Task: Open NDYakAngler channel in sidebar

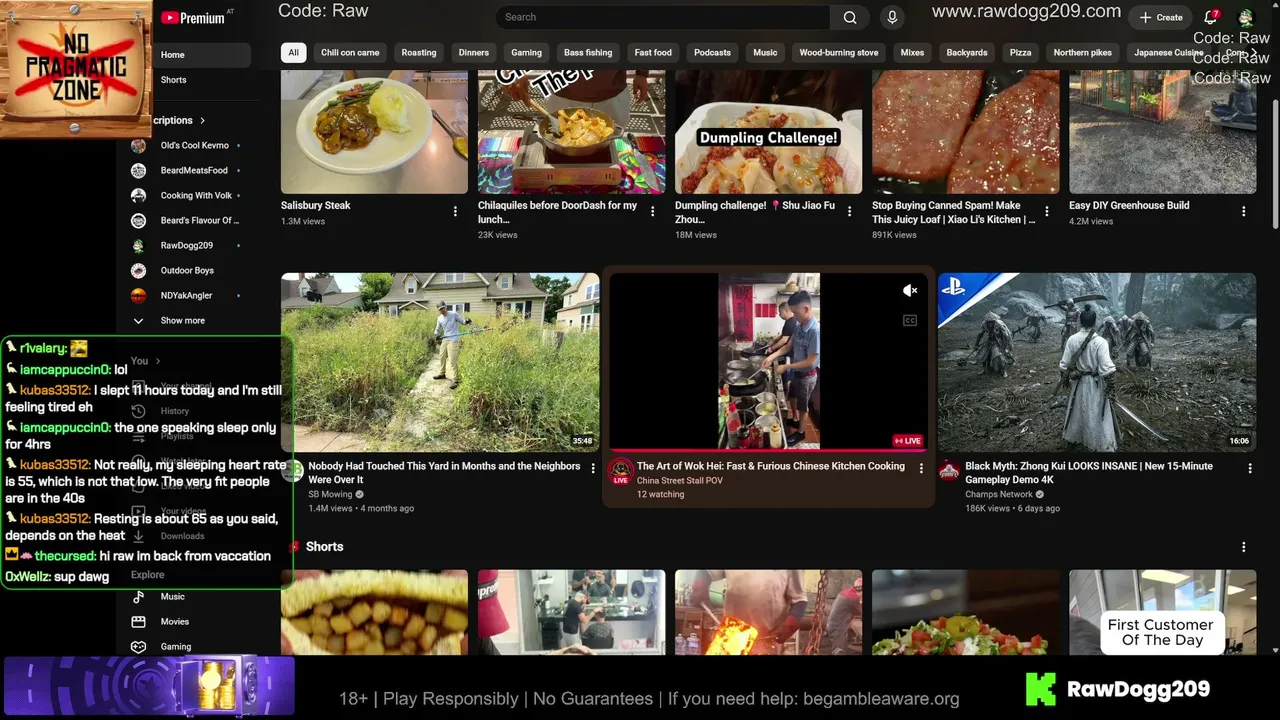Action: point(186,295)
